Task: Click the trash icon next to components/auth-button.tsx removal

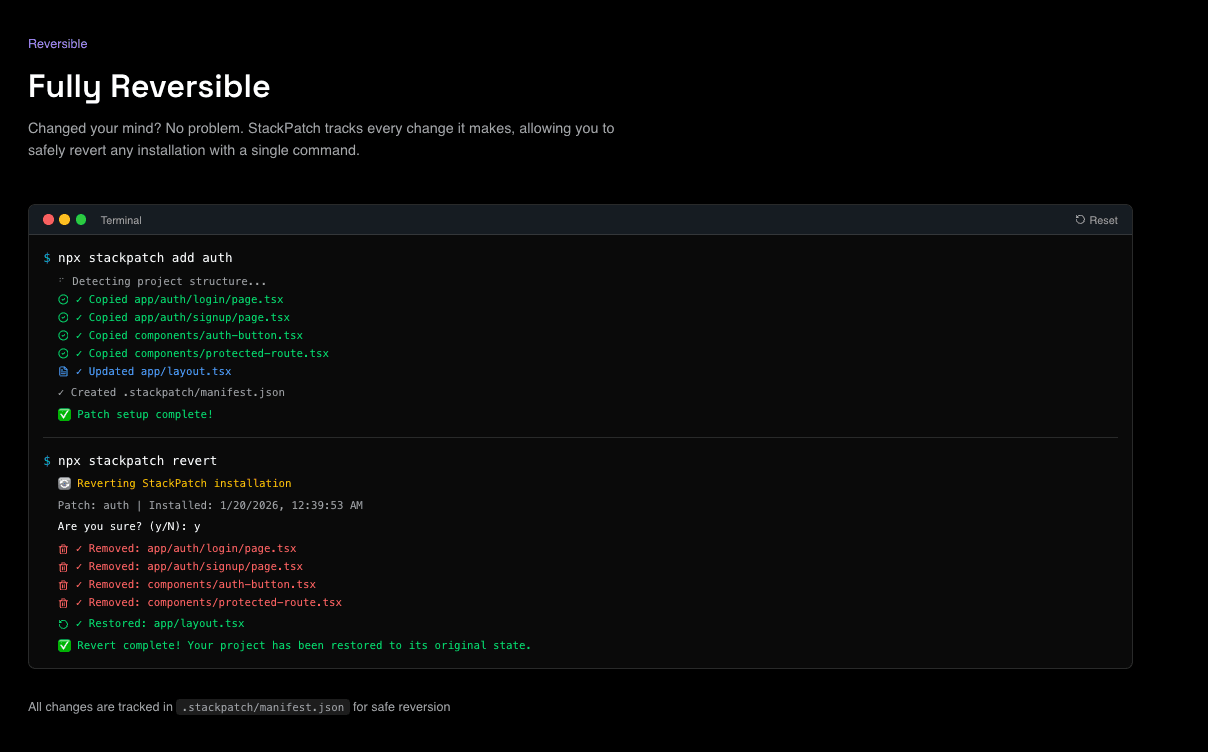Action: point(63,584)
